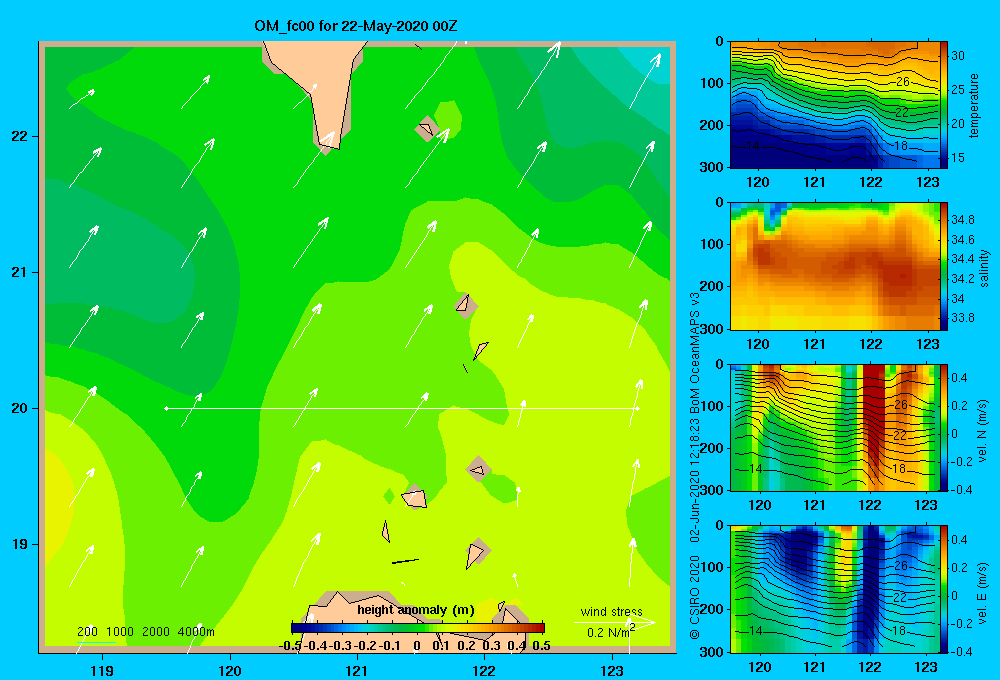1000x680 pixels.
Task: Click the wind stress reference arrow in the legend
Action: coord(614,623)
